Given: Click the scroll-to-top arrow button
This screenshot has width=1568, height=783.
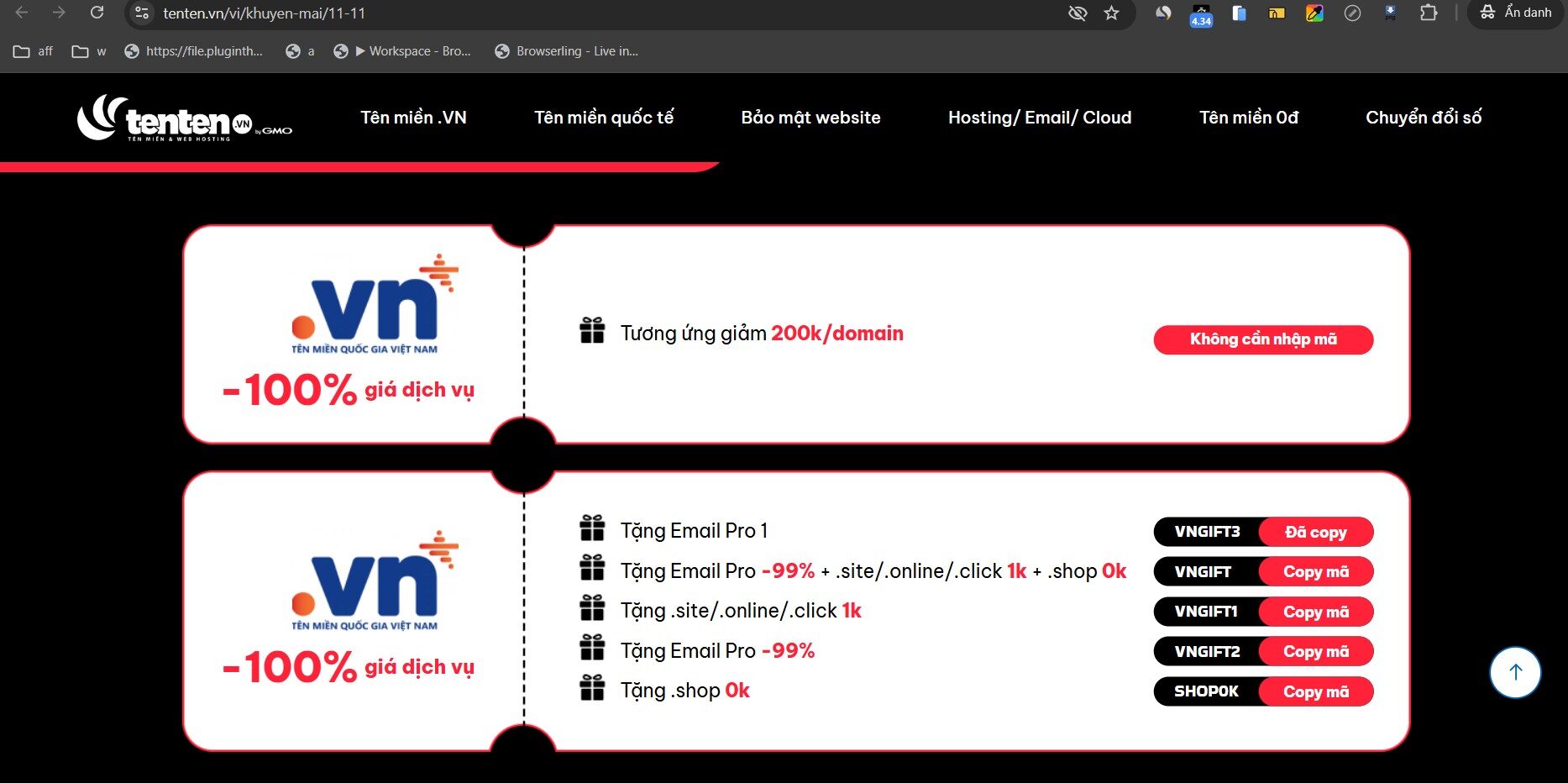Looking at the screenshot, I should click(1515, 672).
